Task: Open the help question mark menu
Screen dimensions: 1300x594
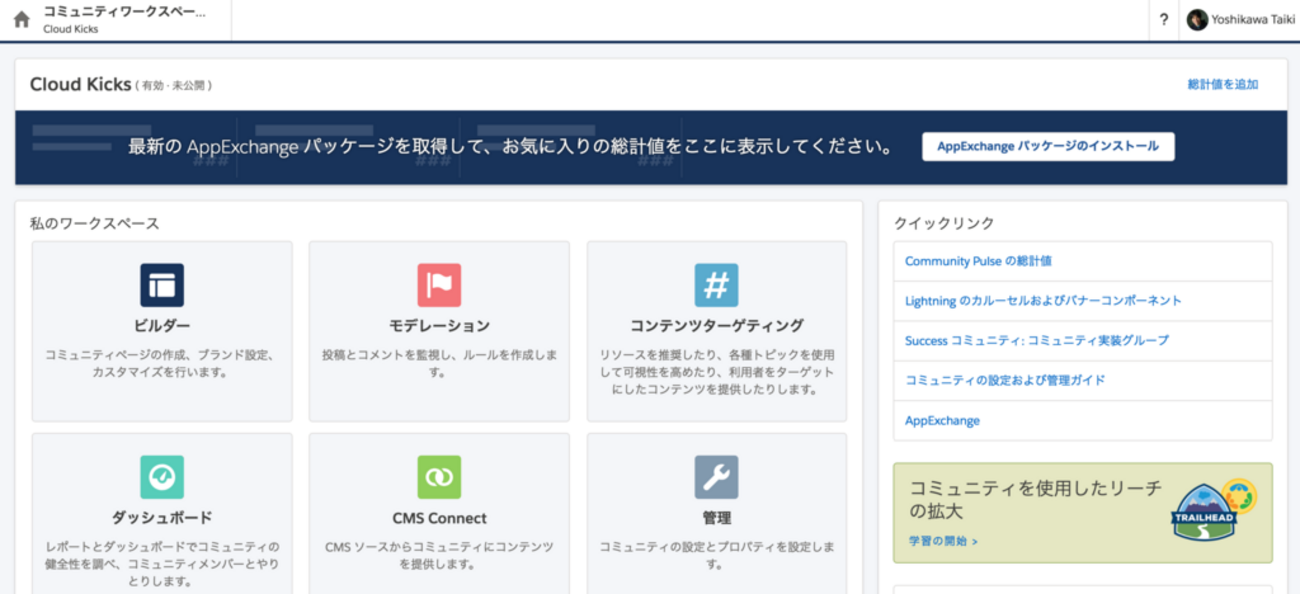Action: [1164, 20]
